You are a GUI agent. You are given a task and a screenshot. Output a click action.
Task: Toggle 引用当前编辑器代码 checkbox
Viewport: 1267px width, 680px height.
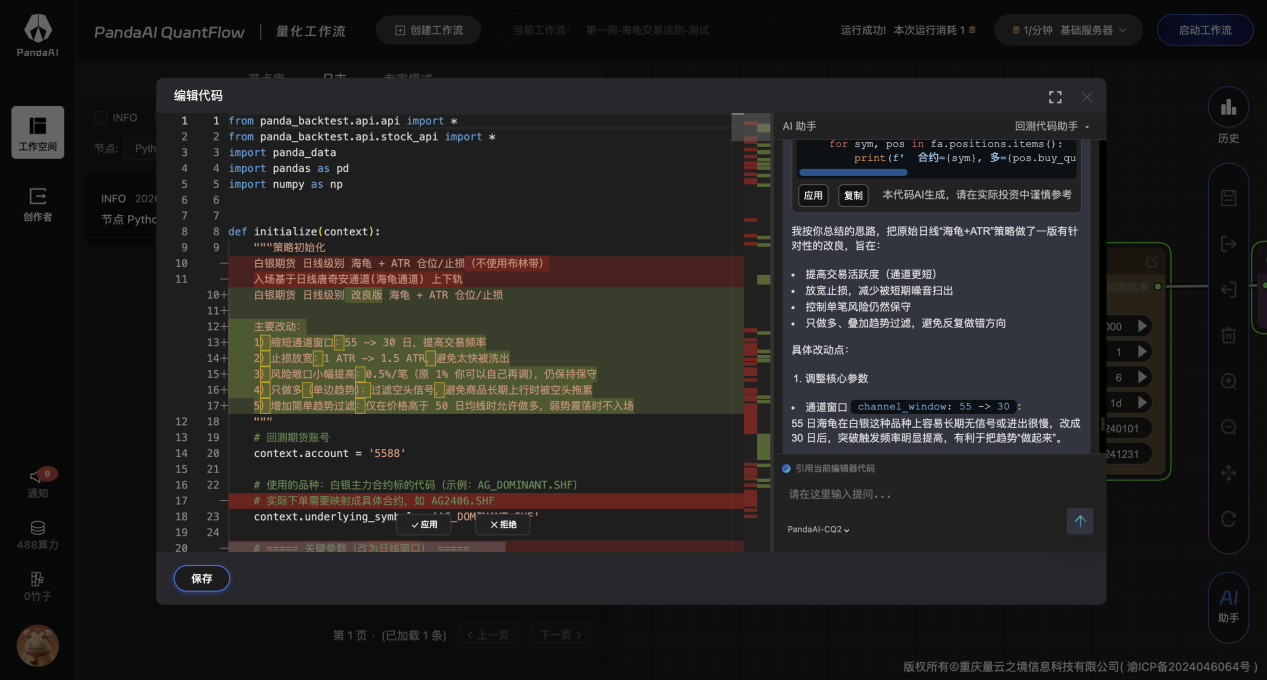tap(787, 468)
